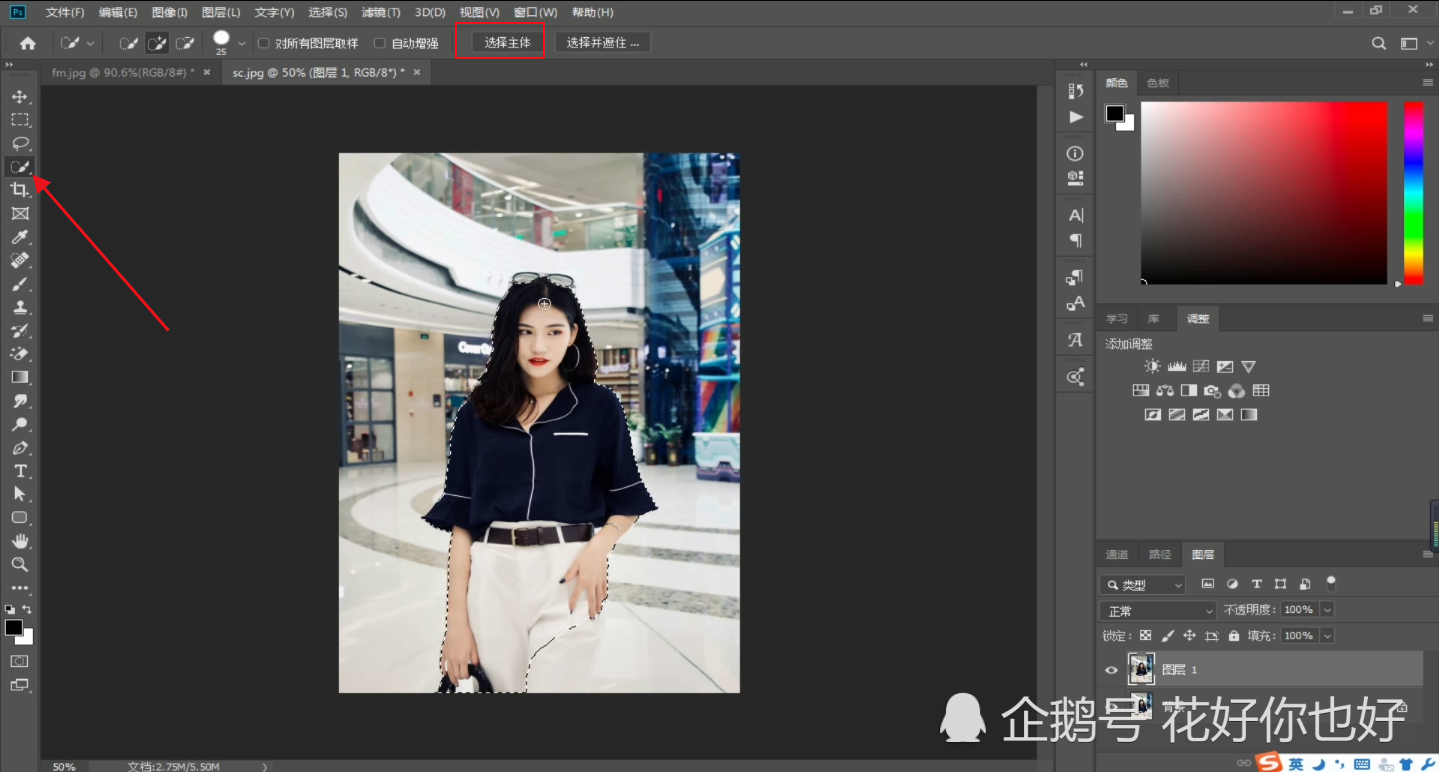Click the Home icon in options bar
Image resolution: width=1439 pixels, height=772 pixels.
(x=28, y=43)
